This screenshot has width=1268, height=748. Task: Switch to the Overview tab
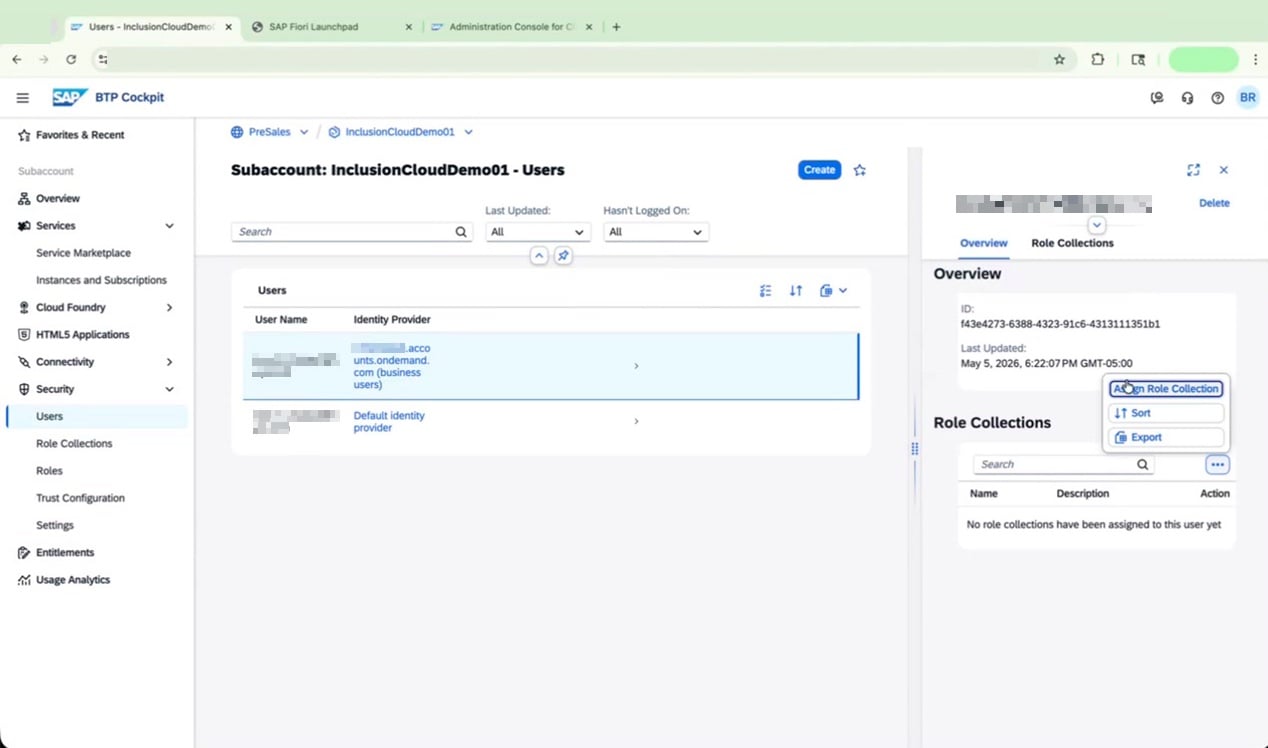point(984,243)
